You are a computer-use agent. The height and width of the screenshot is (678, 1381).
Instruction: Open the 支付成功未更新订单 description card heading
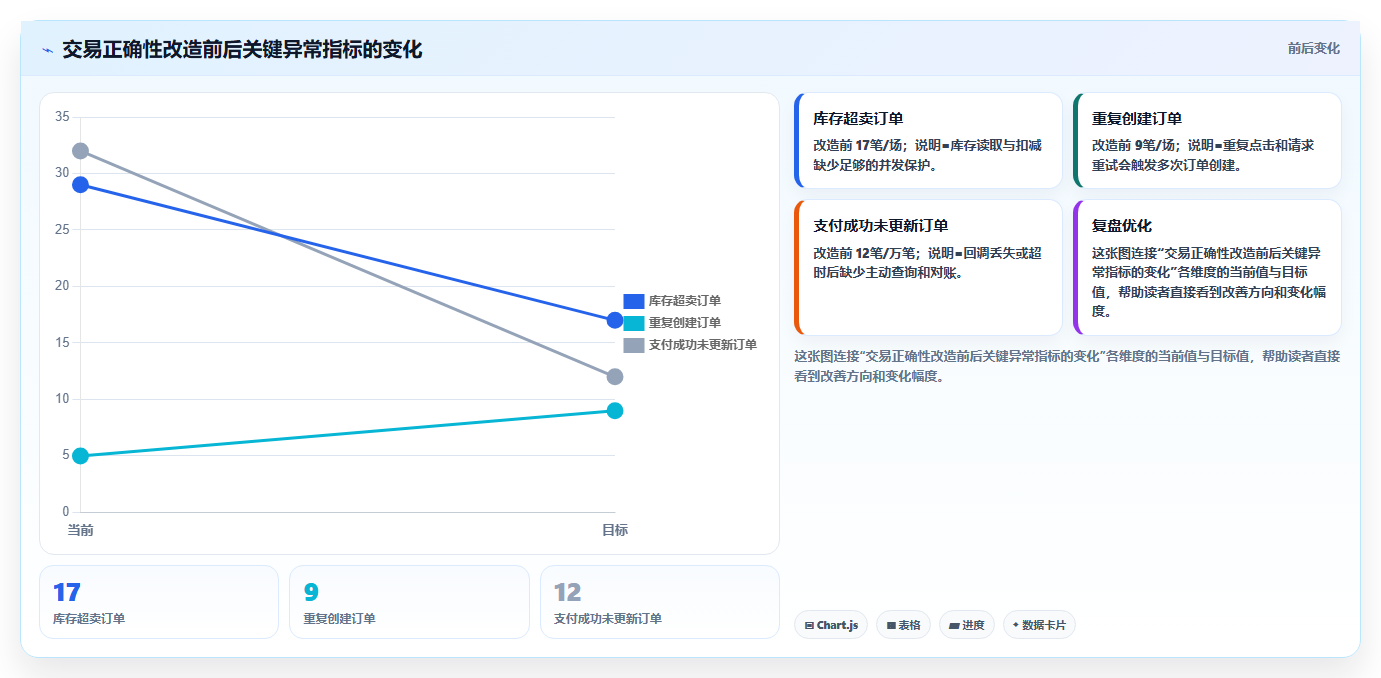[881, 226]
